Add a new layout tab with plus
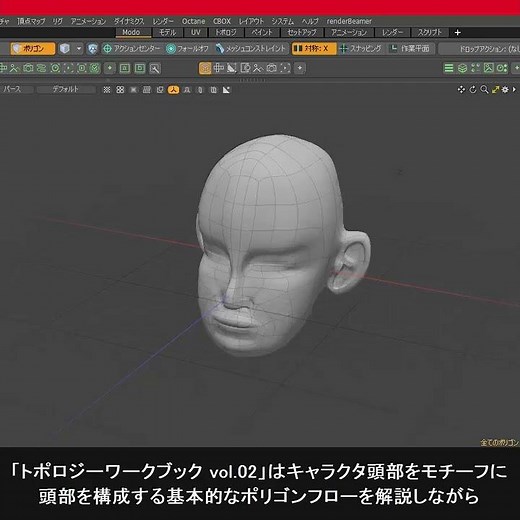The image size is (520, 520). 457,32
